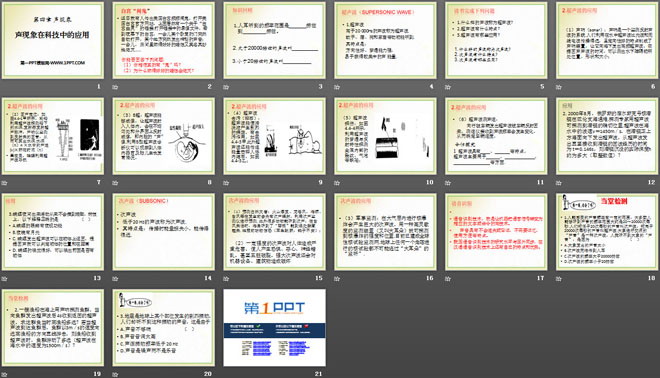This screenshot has width=660, height=378.
Task: Select slide 20 thumbnail
Action: 164,327
